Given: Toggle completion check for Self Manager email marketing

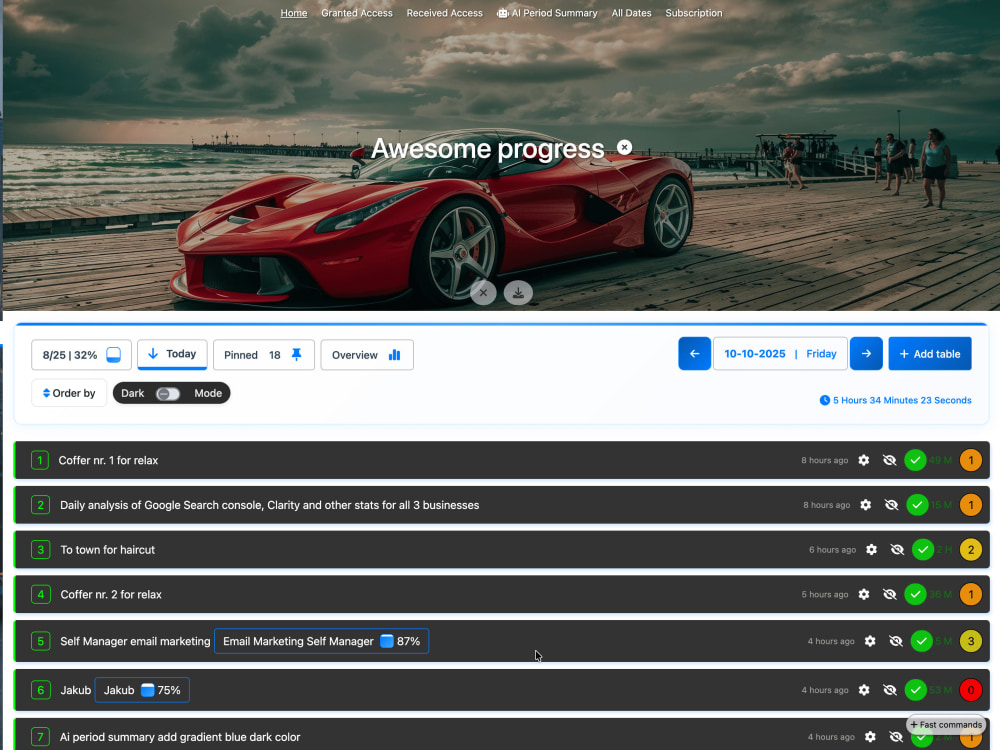Looking at the screenshot, I should pos(922,641).
